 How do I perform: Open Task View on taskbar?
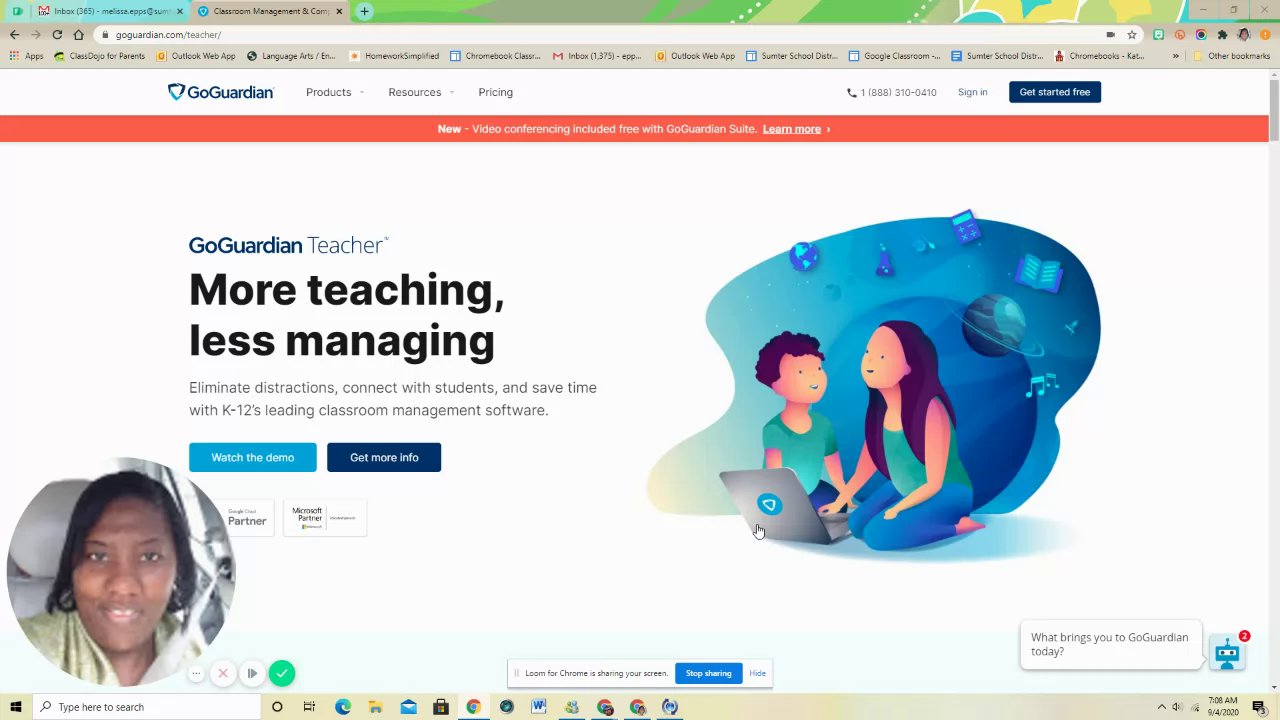pos(309,707)
